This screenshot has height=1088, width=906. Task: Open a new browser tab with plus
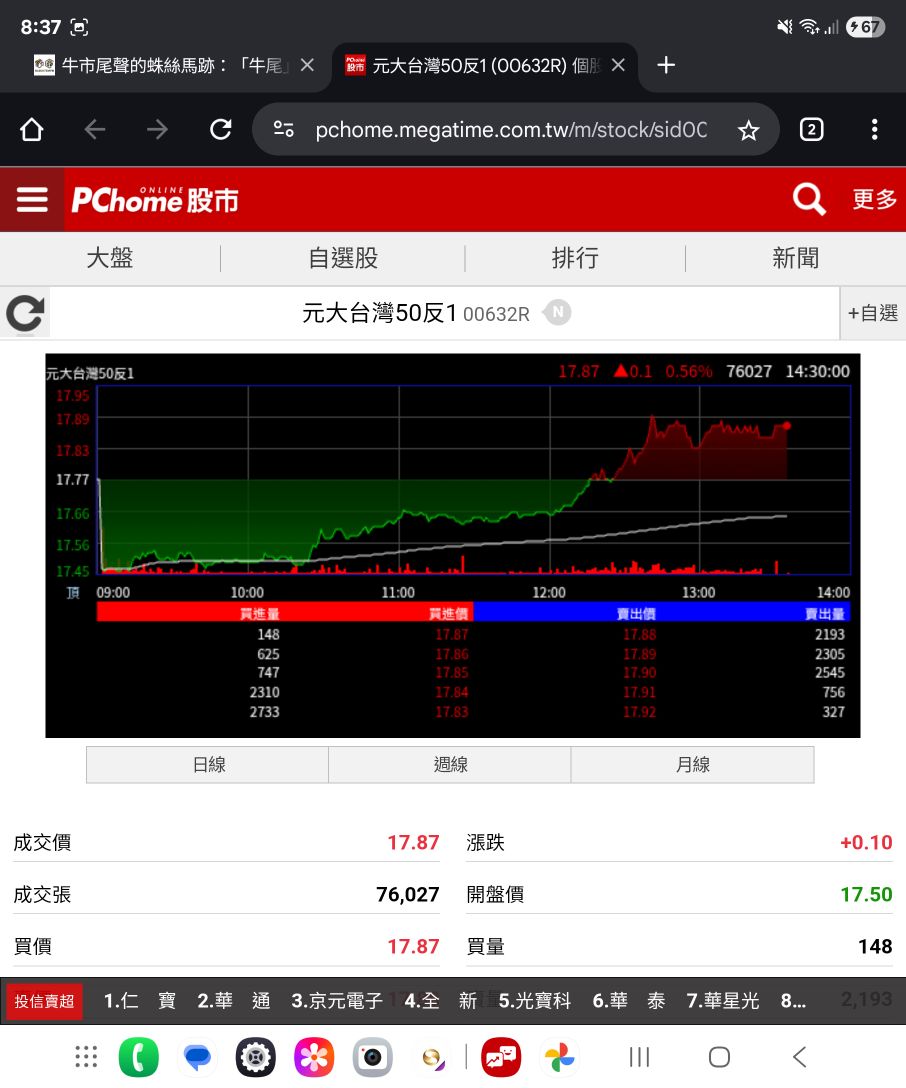pos(665,65)
